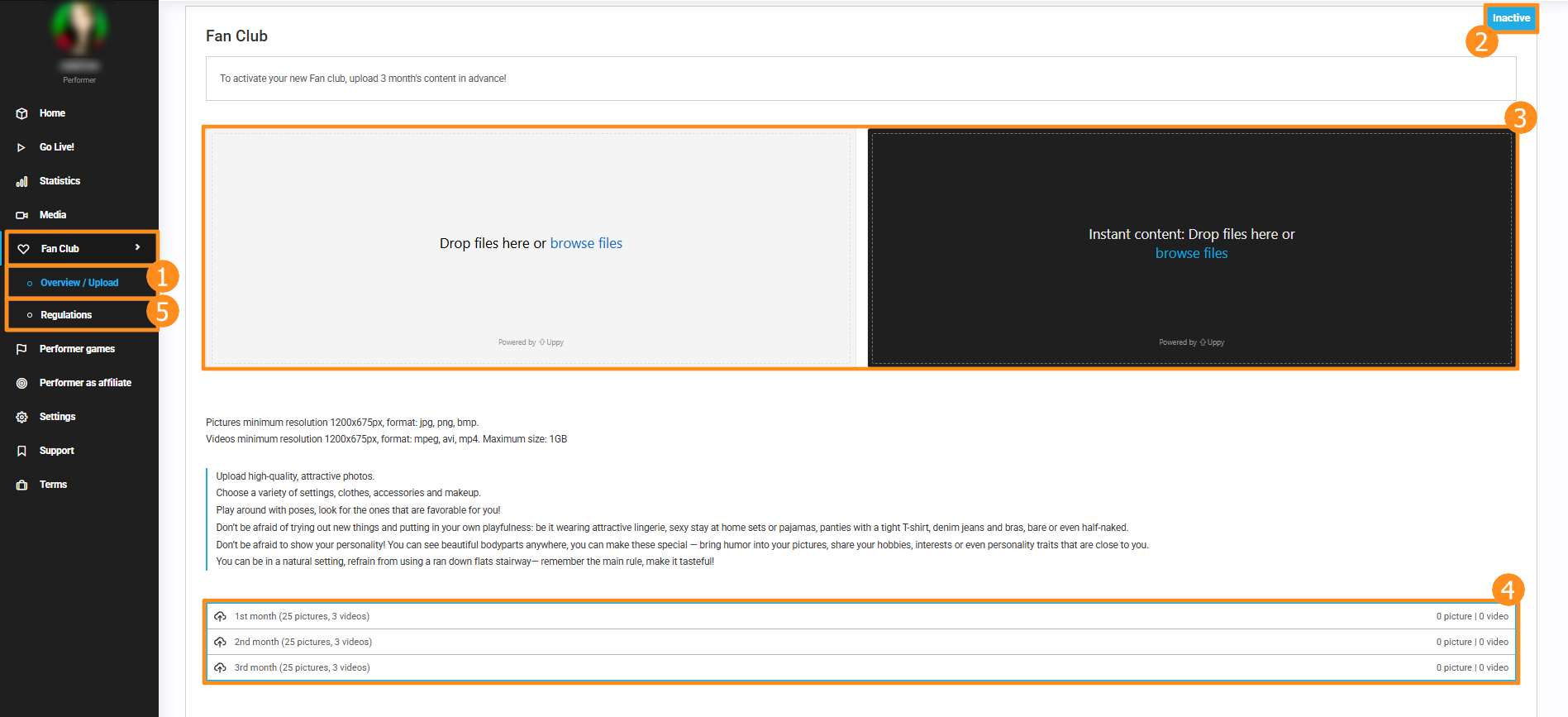
Task: Click the Settings gear icon
Action: point(22,417)
